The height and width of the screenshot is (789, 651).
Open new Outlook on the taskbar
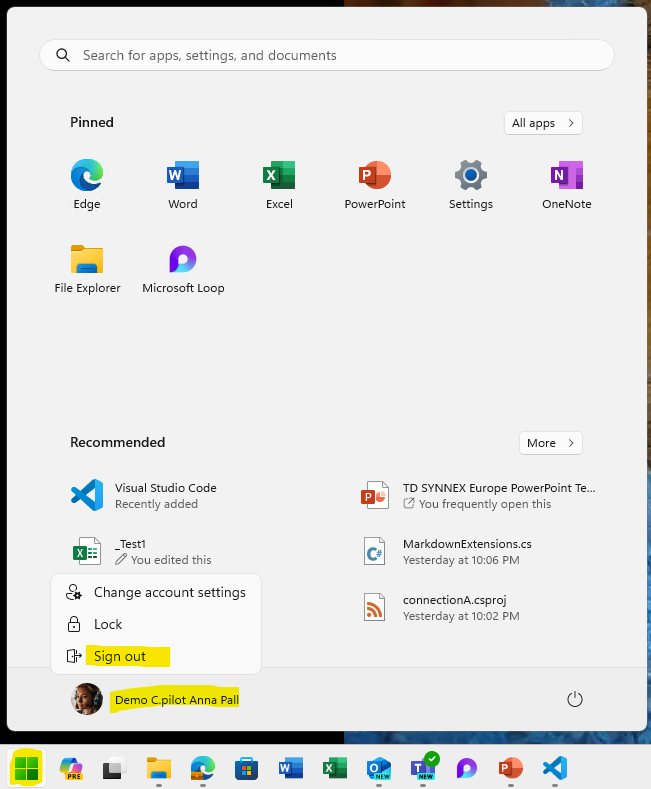(379, 768)
